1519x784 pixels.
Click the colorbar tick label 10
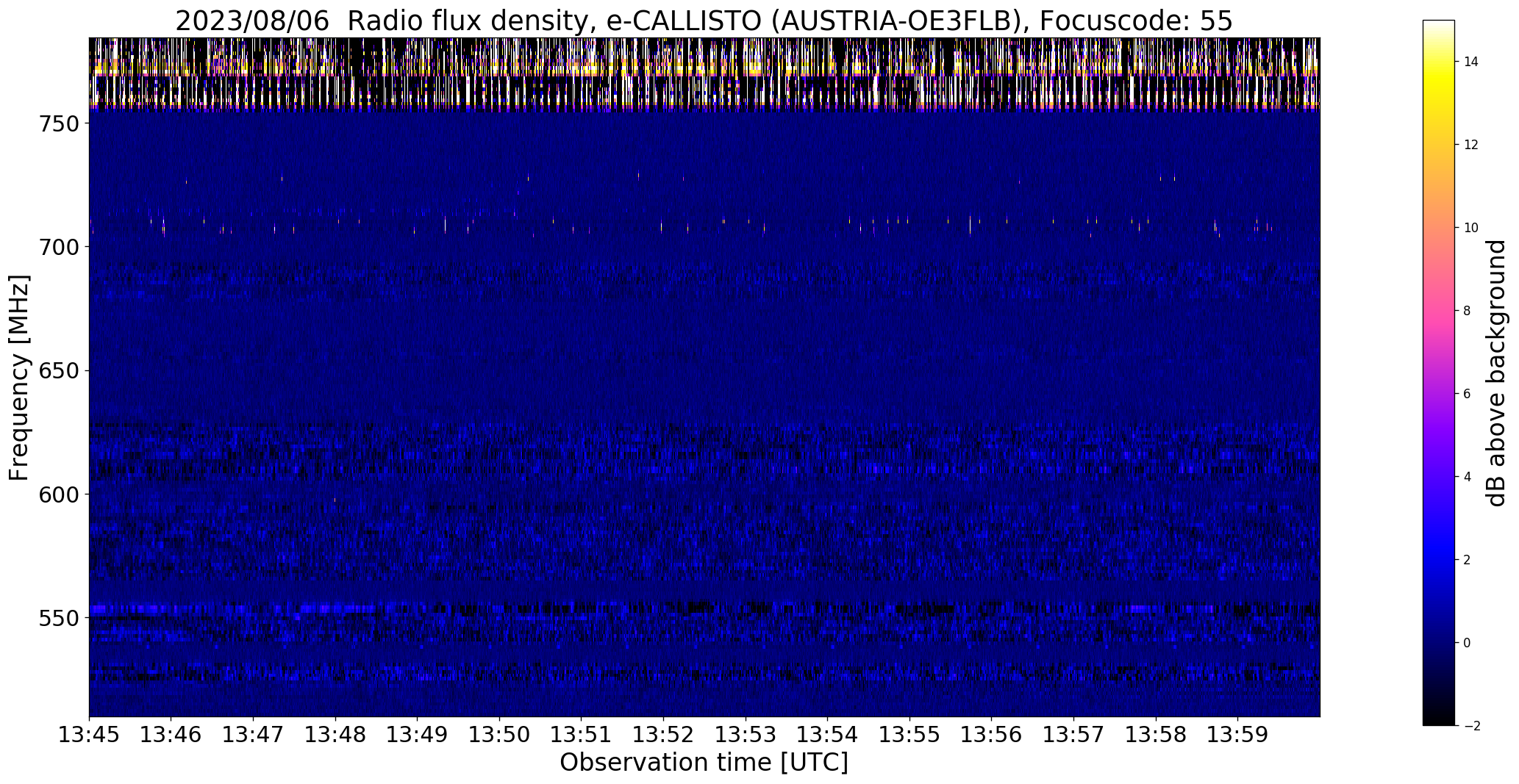[1471, 228]
